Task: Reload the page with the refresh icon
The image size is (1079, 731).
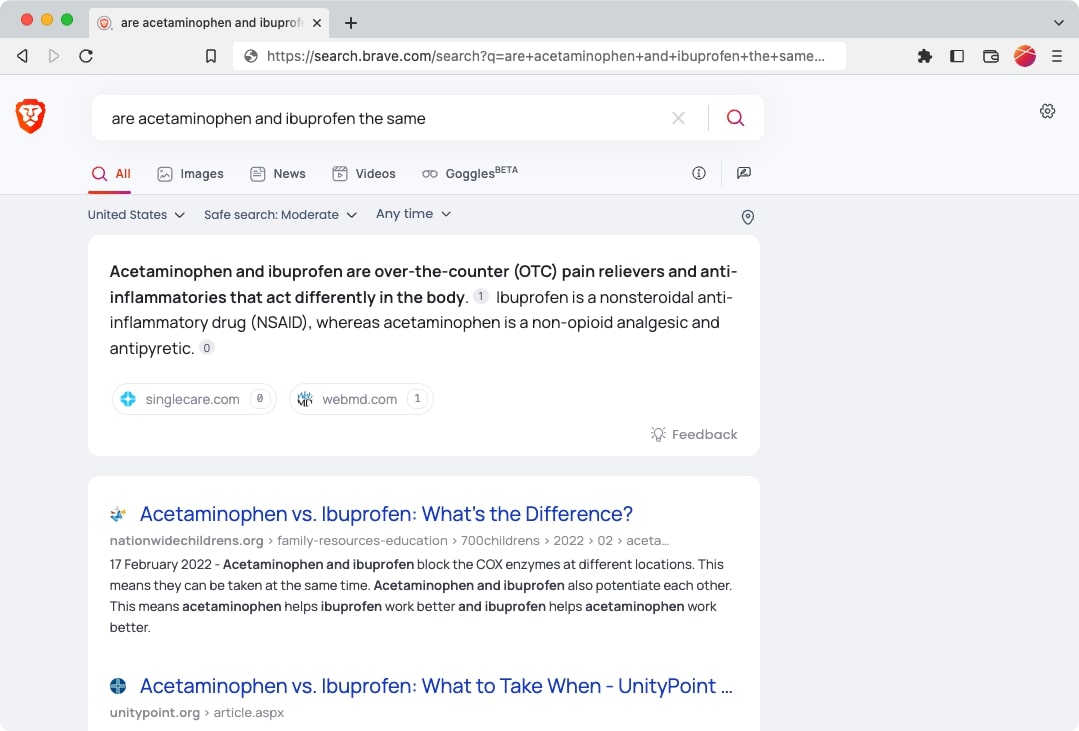Action: point(86,56)
